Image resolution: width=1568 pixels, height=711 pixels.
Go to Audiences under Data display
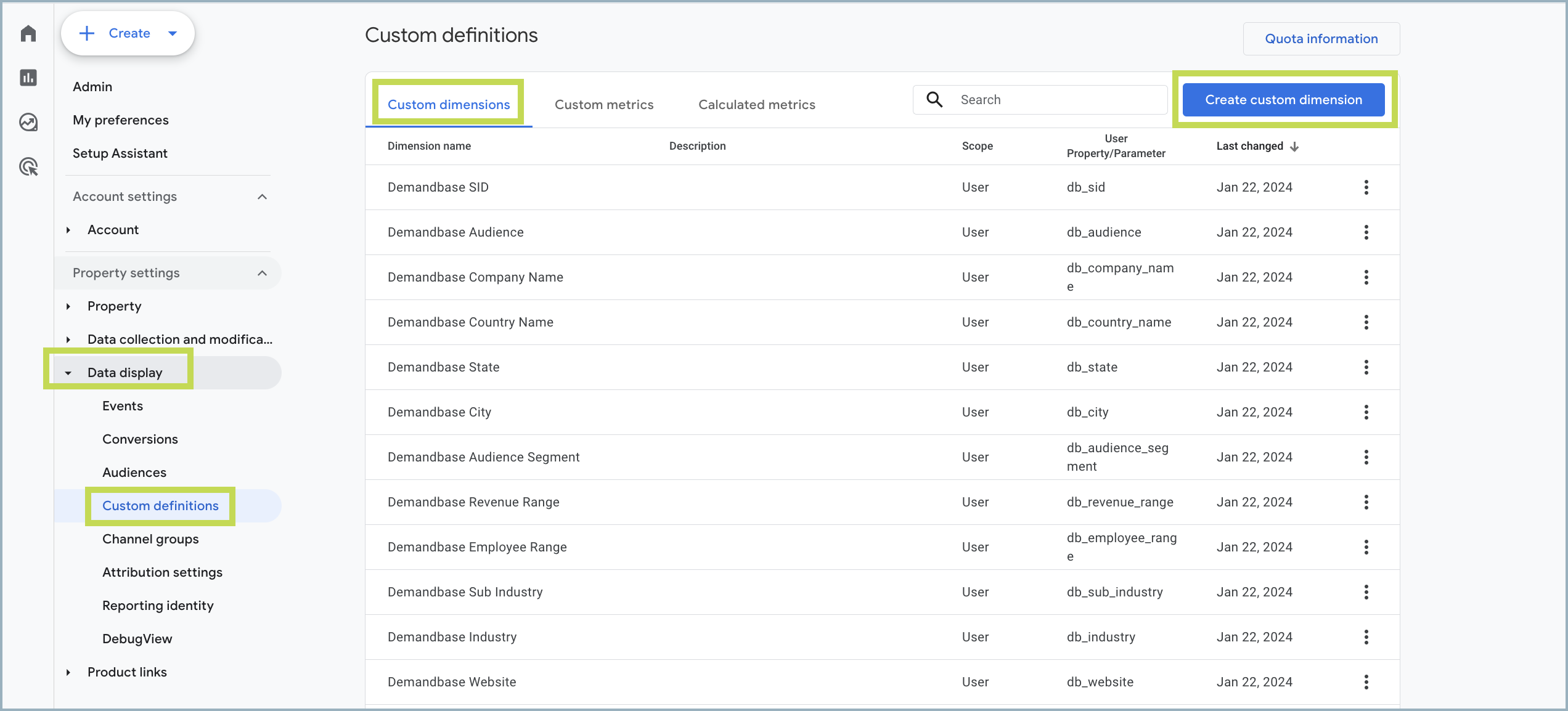coord(134,473)
